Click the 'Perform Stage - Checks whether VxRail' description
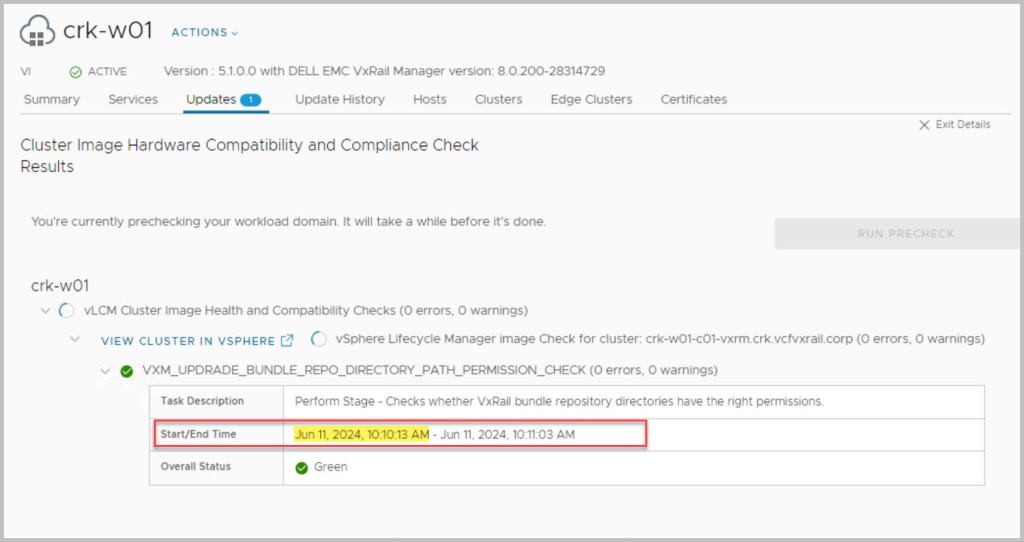 [x=559, y=402]
